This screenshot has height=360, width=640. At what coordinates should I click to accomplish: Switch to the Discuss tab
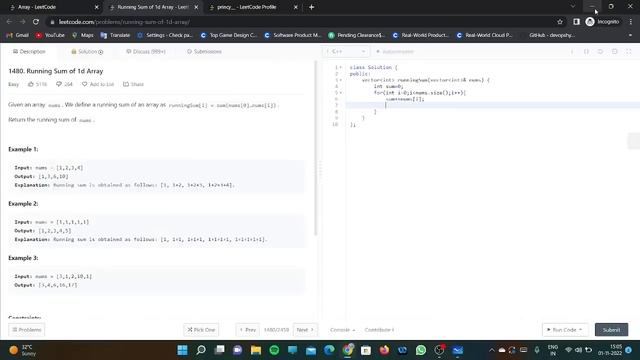[146, 51]
